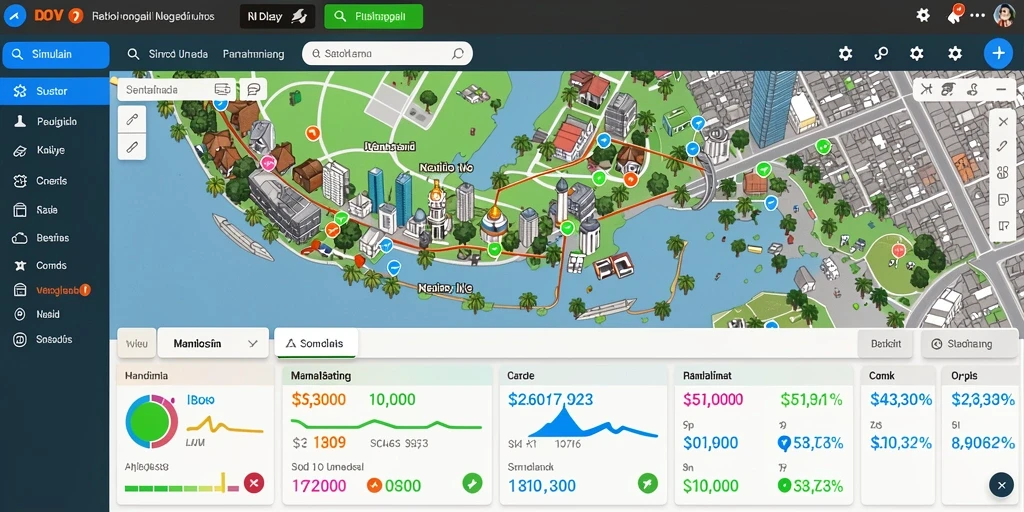
Task: Select the pencil tool on the map
Action: (132, 147)
